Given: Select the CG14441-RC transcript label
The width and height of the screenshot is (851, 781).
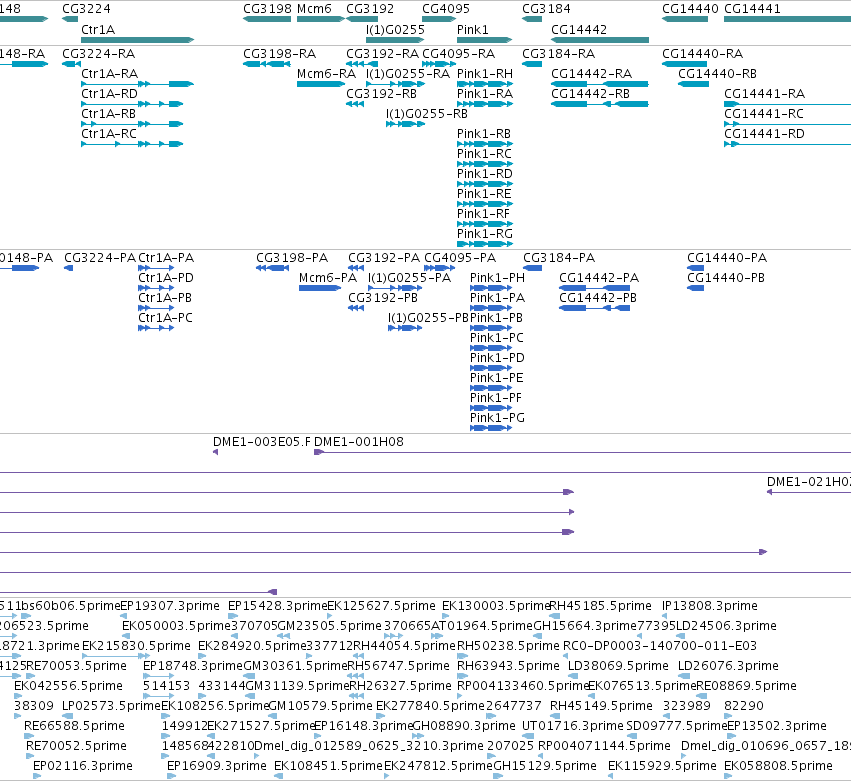Looking at the screenshot, I should tap(764, 114).
